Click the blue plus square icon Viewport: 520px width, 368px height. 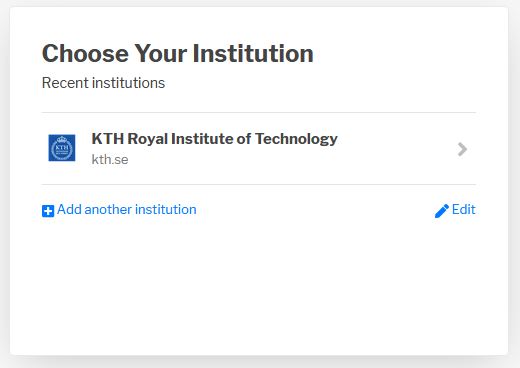point(48,211)
